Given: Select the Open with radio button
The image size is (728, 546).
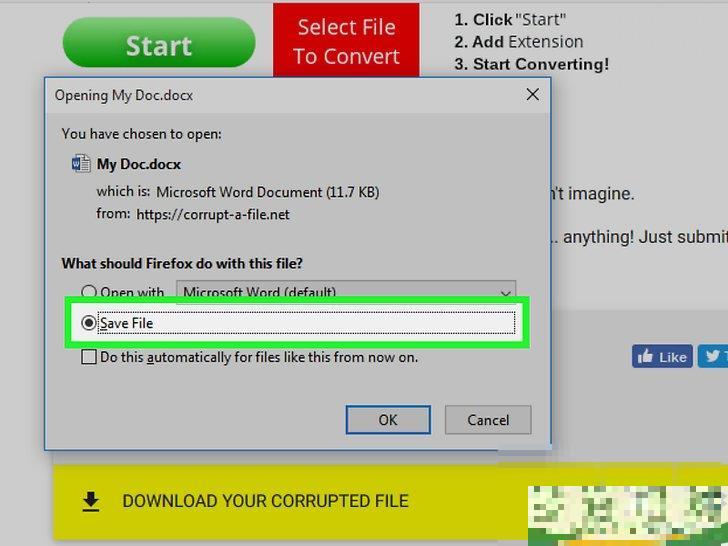Looking at the screenshot, I should point(90,293).
